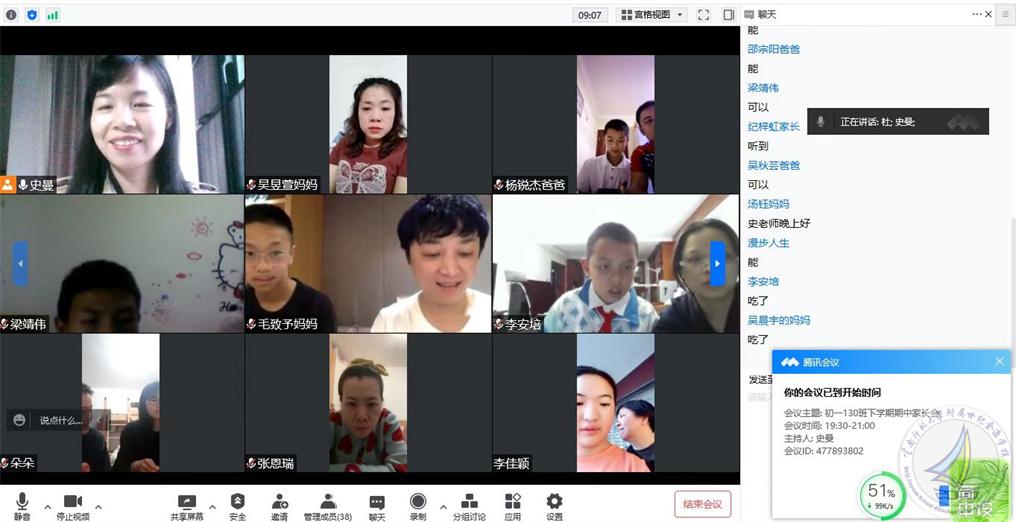Screen dimensions: 1016x522
Task: Select 梁靖伟's video tile
Action: (x=122, y=264)
